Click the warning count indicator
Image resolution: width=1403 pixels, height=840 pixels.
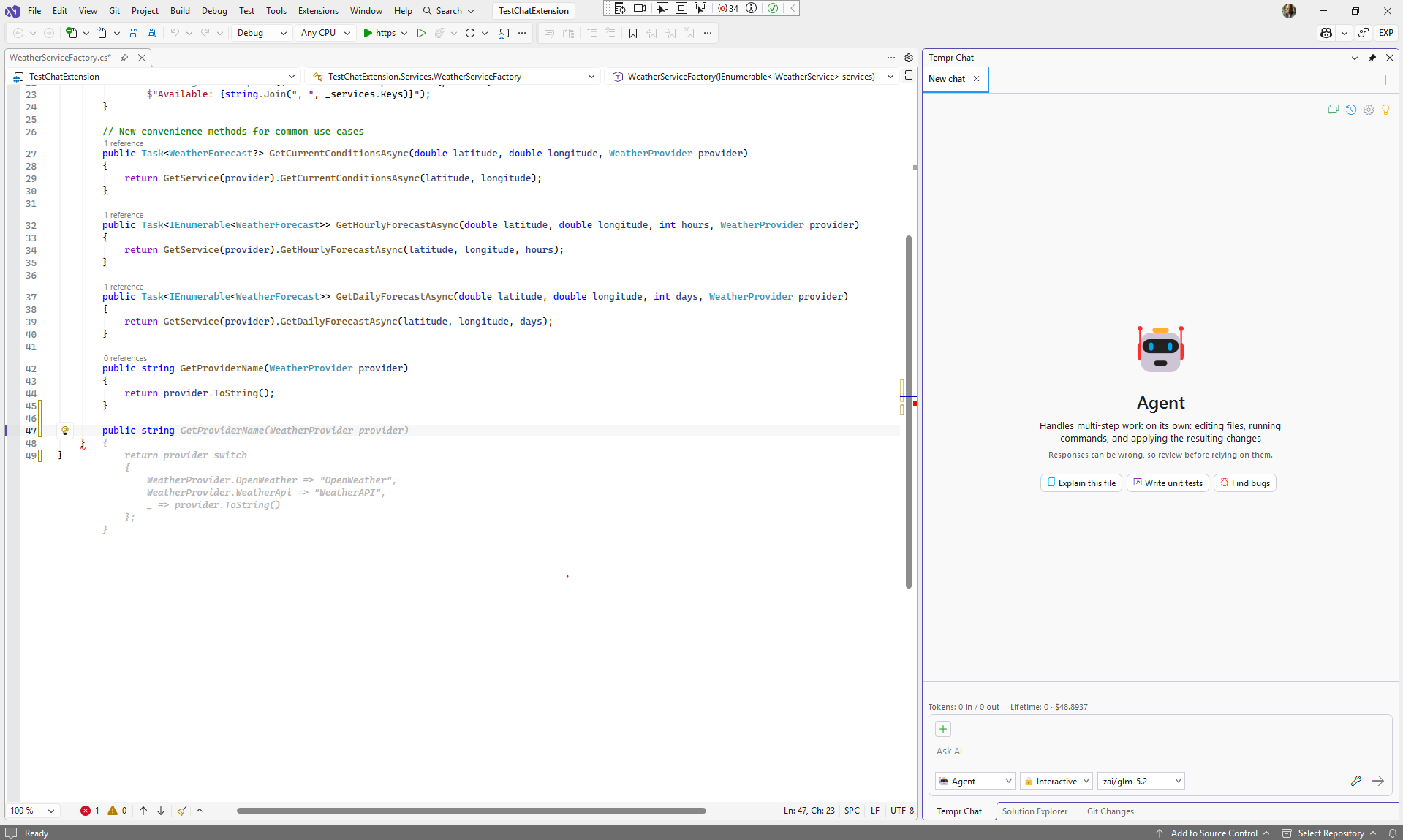tap(117, 811)
